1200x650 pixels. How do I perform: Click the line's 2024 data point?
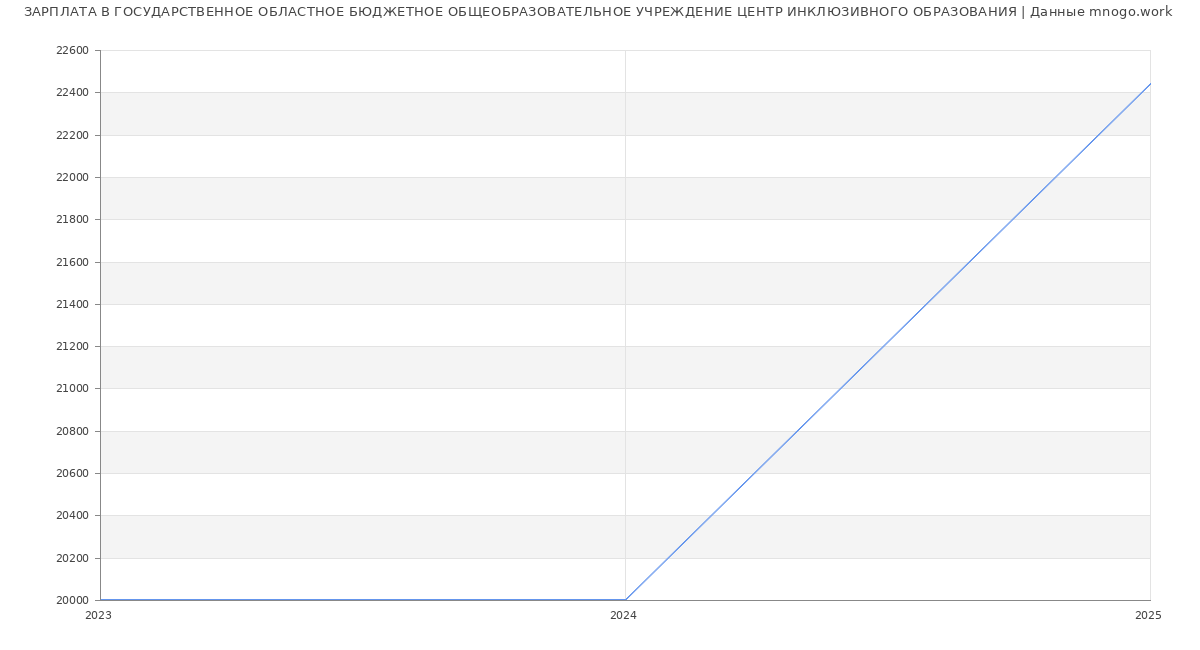click(x=625, y=600)
